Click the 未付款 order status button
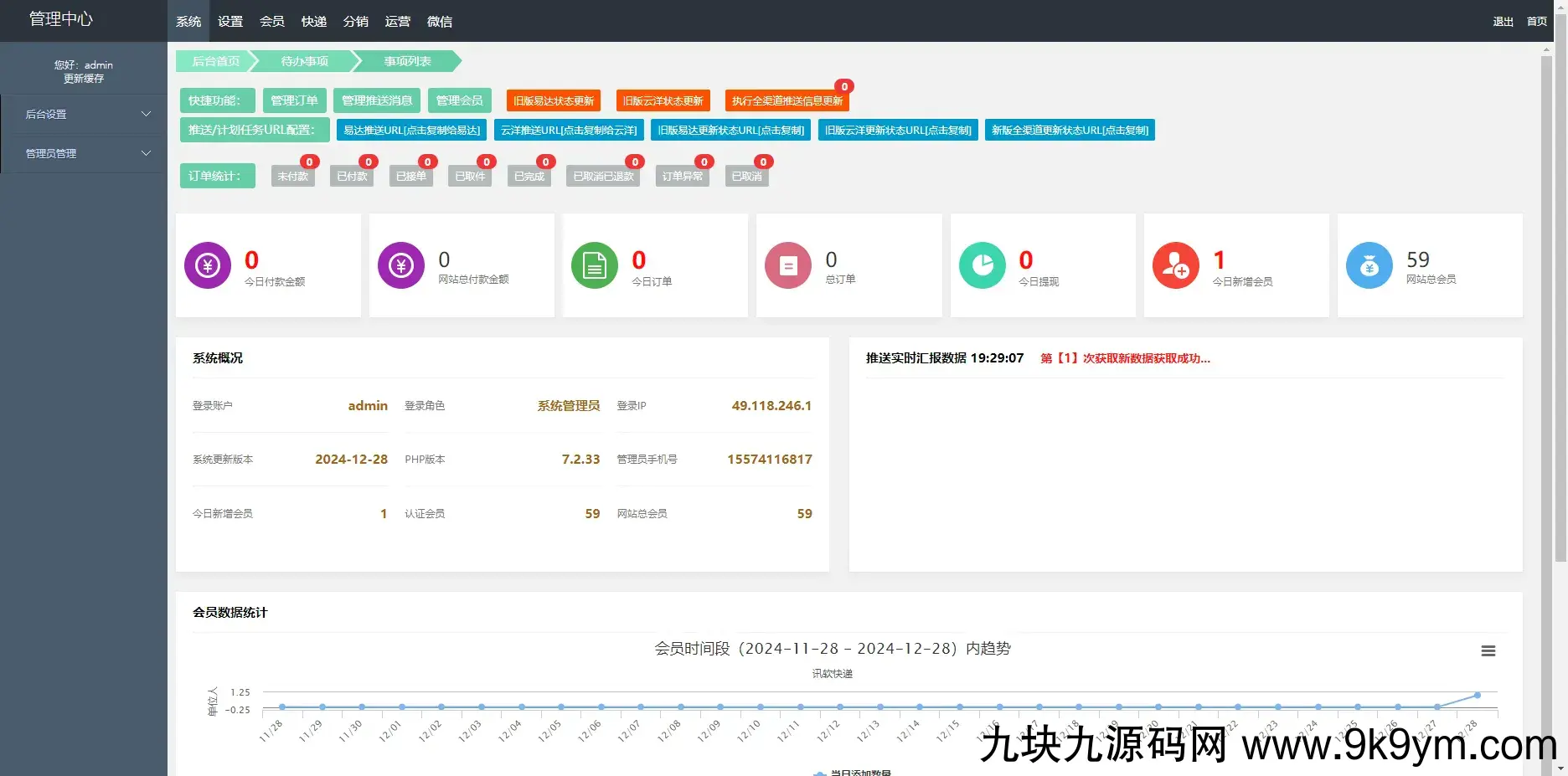The image size is (1568, 776). [x=293, y=177]
